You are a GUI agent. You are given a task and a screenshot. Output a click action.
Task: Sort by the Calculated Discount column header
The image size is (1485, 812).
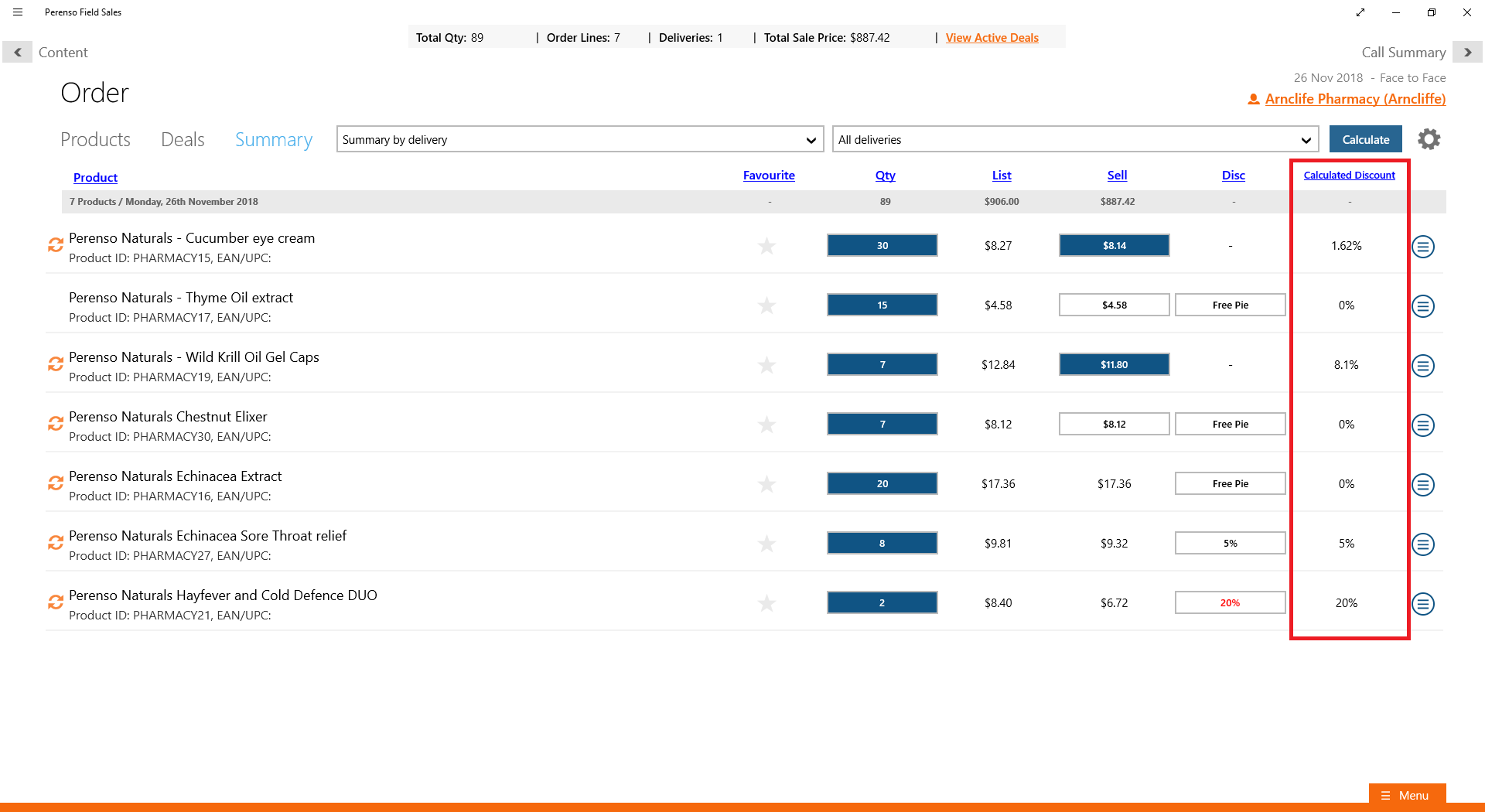1349,176
